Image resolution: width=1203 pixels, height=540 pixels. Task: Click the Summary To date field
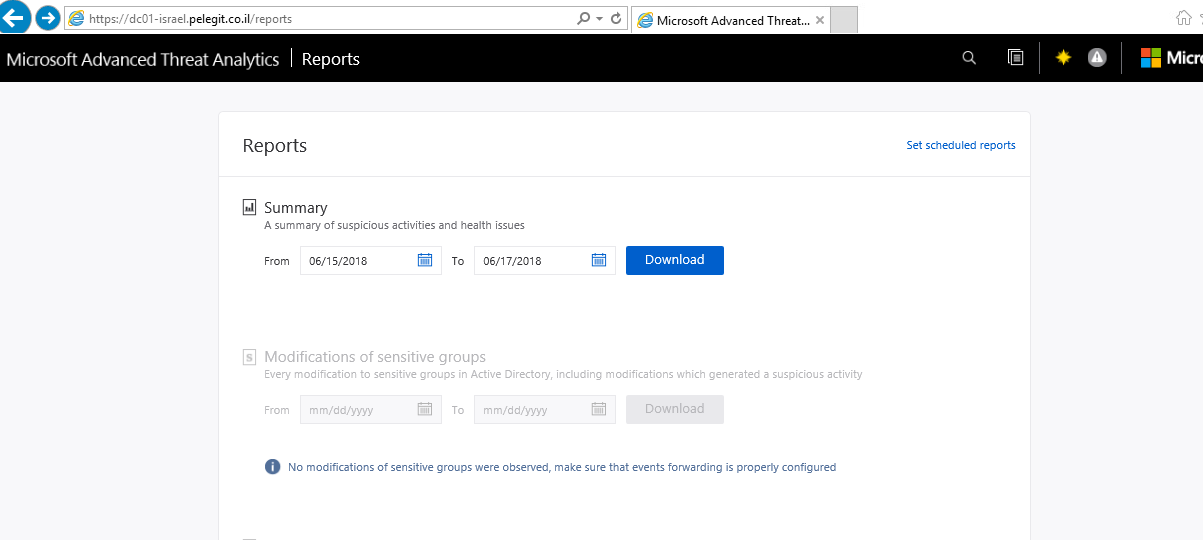pyautogui.click(x=545, y=261)
